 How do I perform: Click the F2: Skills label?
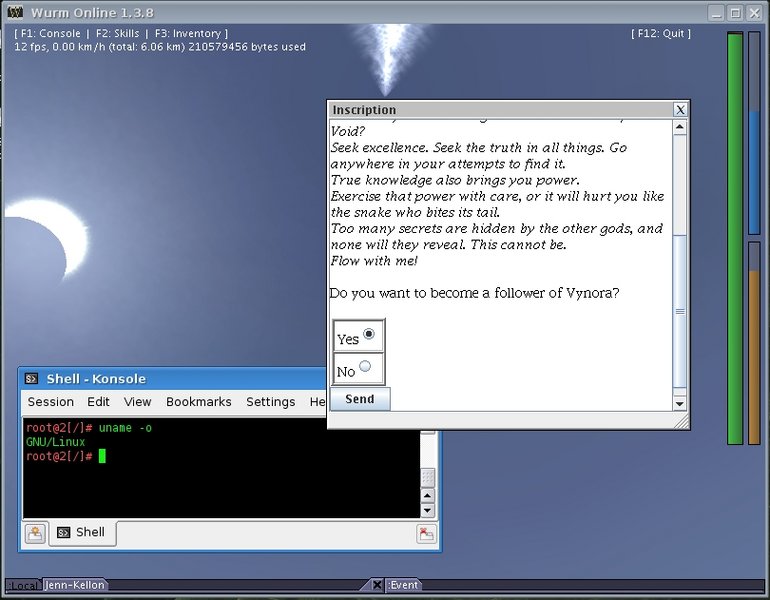(x=117, y=33)
